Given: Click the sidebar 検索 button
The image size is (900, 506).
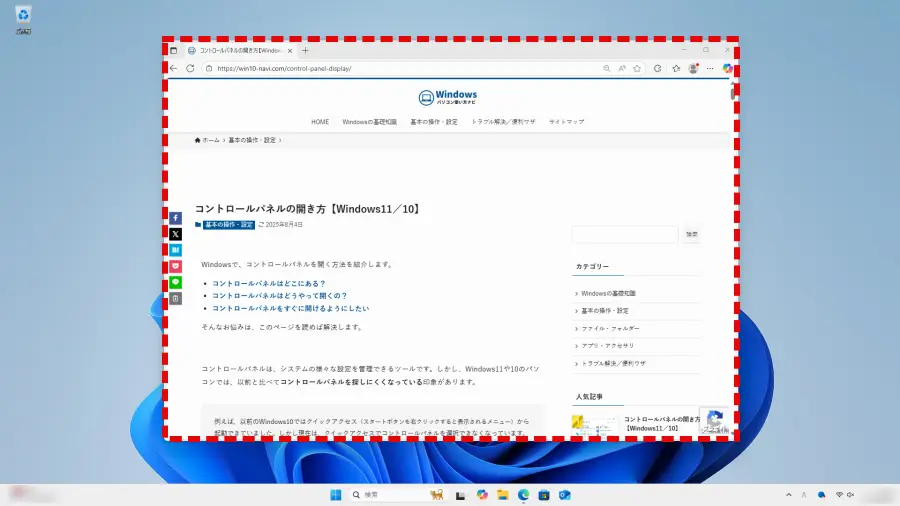Looking at the screenshot, I should click(692, 234).
